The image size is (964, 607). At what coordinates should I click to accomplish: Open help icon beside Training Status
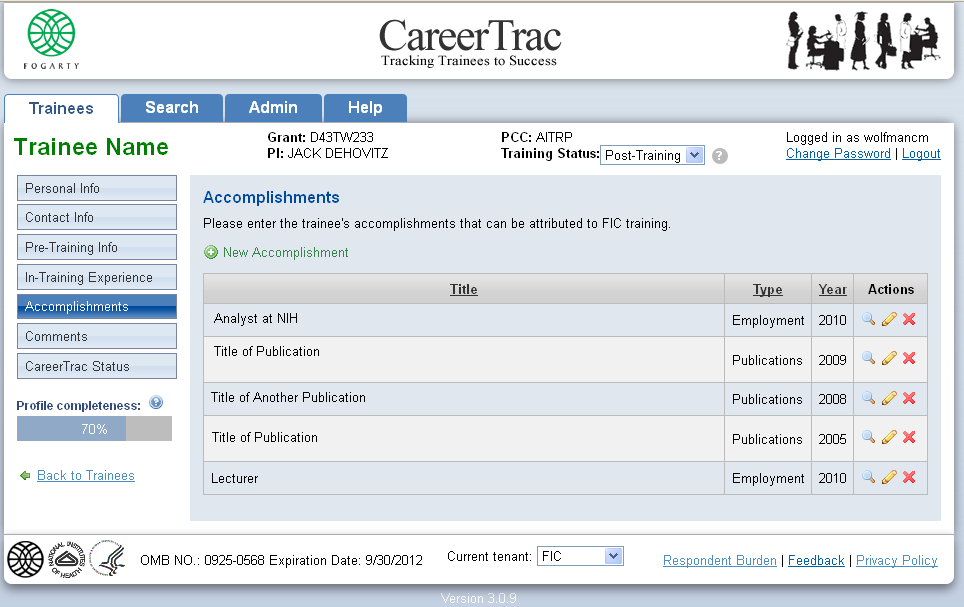coord(720,156)
